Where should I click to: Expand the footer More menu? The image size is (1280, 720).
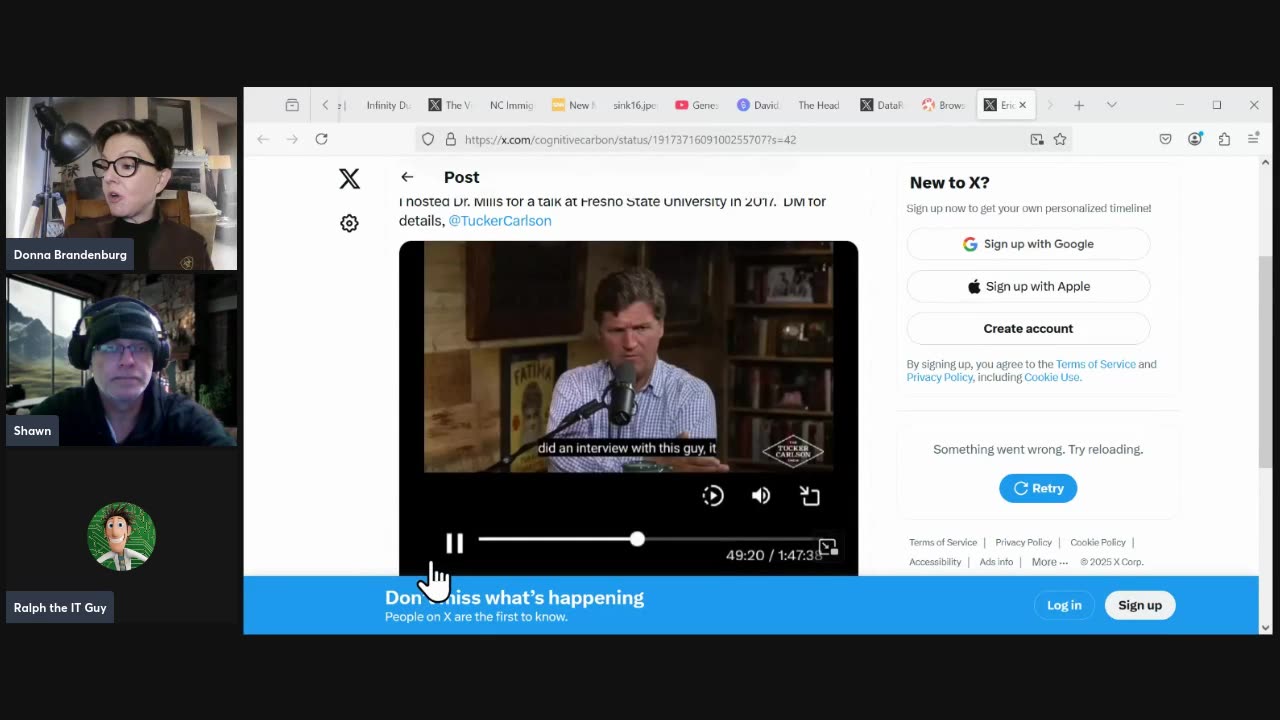click(x=1050, y=562)
